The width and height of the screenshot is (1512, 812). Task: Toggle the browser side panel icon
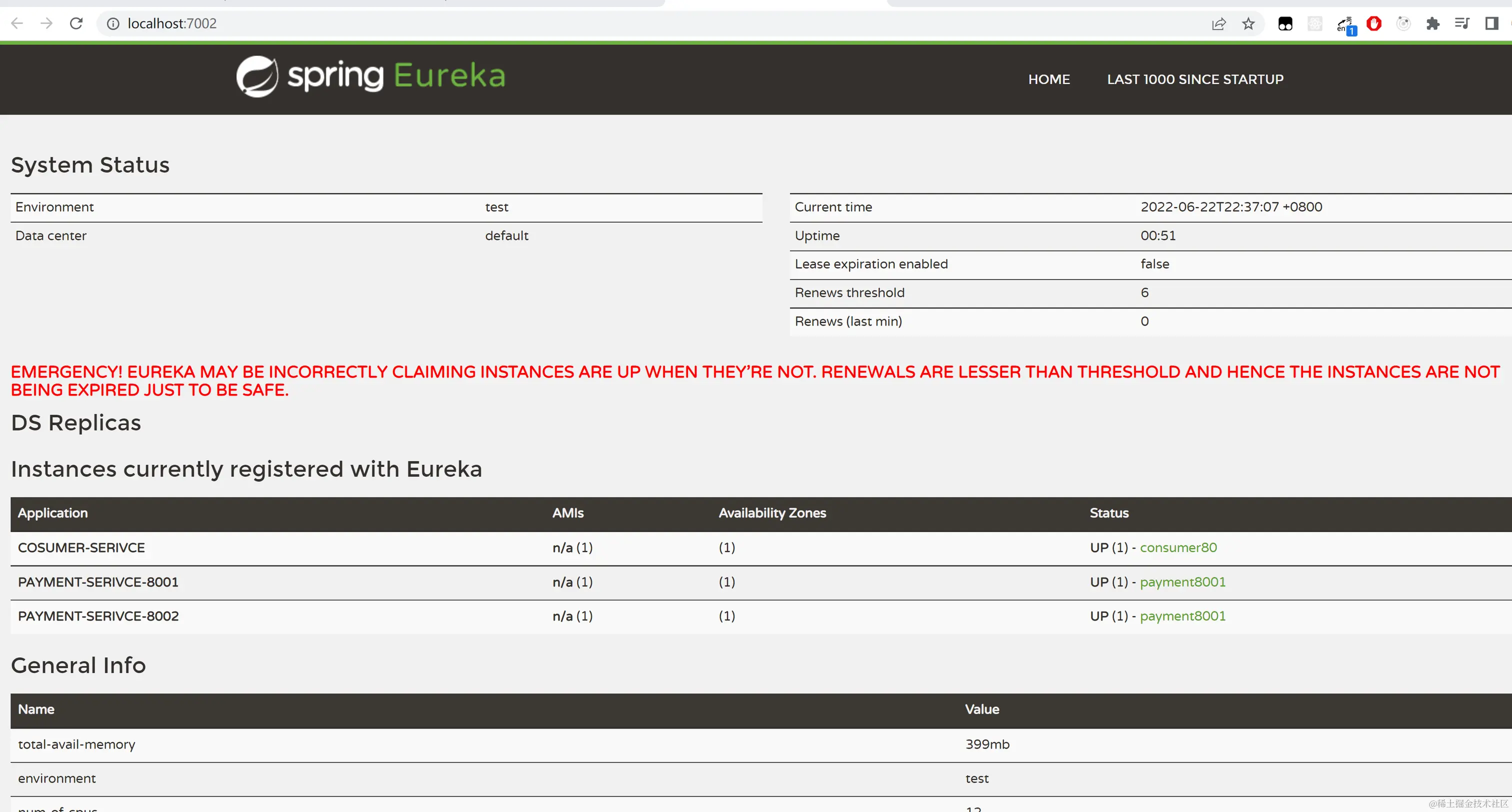click(1491, 23)
